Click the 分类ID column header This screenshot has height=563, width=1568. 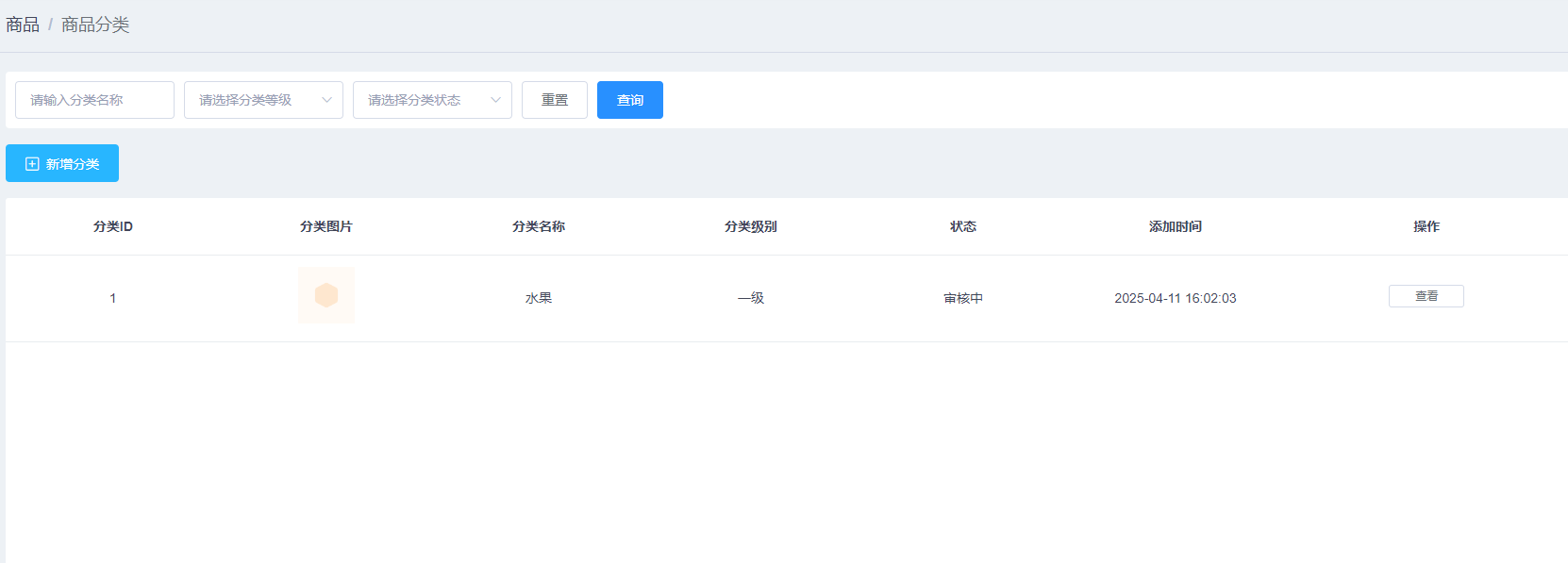point(113,226)
